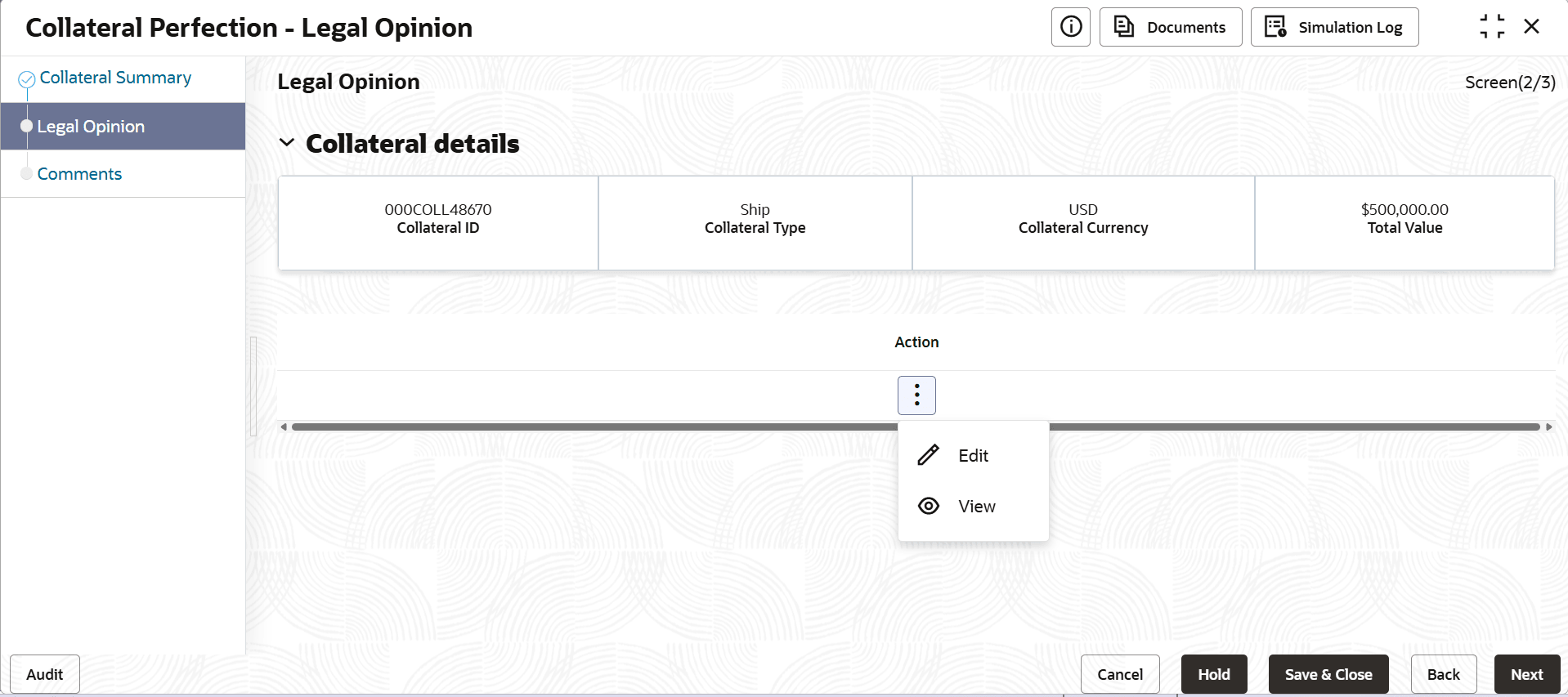Click Save & Close
The image size is (1568, 697).
pyautogui.click(x=1328, y=674)
